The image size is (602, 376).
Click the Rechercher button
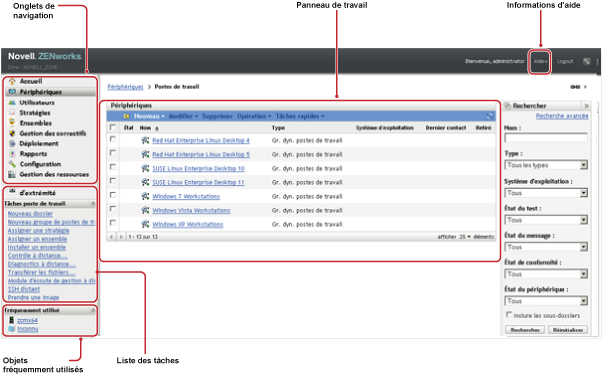[525, 330]
